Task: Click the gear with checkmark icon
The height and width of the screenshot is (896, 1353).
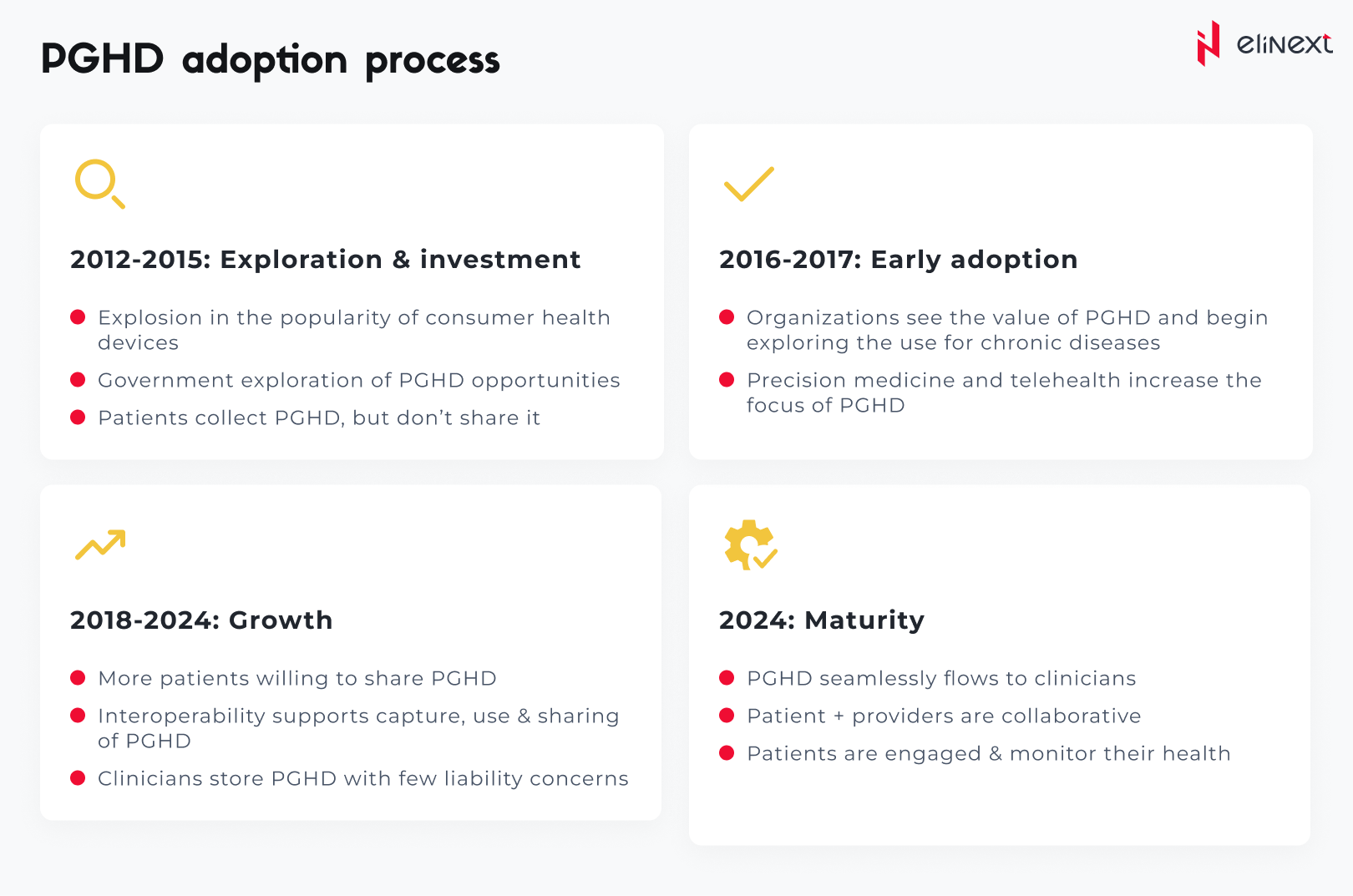Action: coord(750,544)
